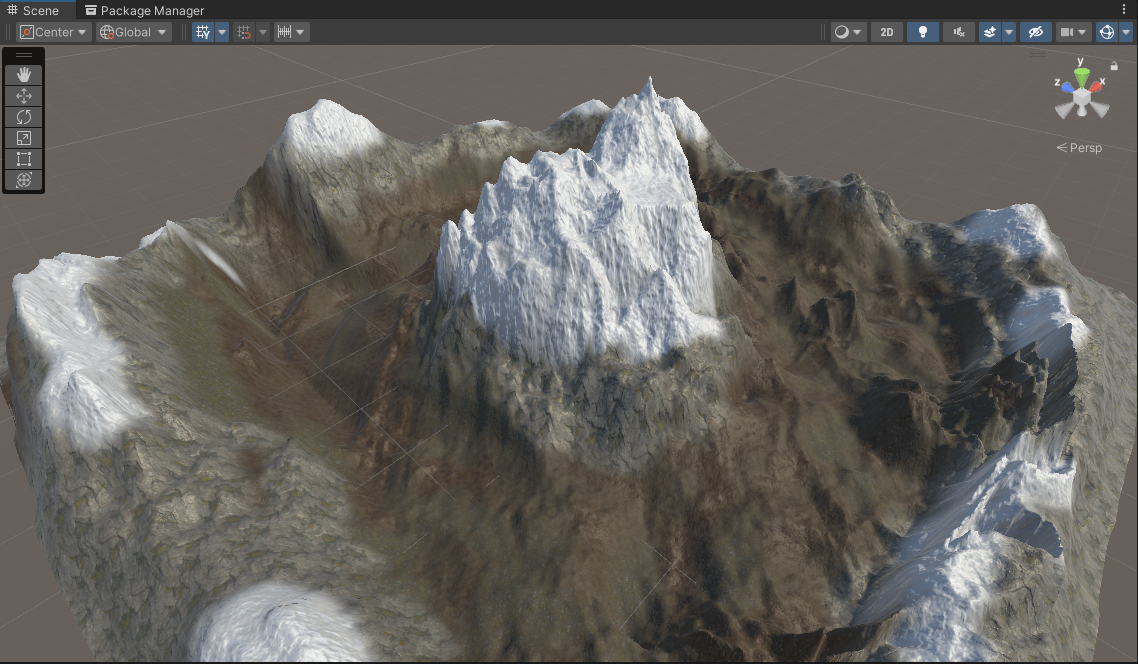Select the combined Transform tool
Screen dimensions: 1138x664
(23, 180)
